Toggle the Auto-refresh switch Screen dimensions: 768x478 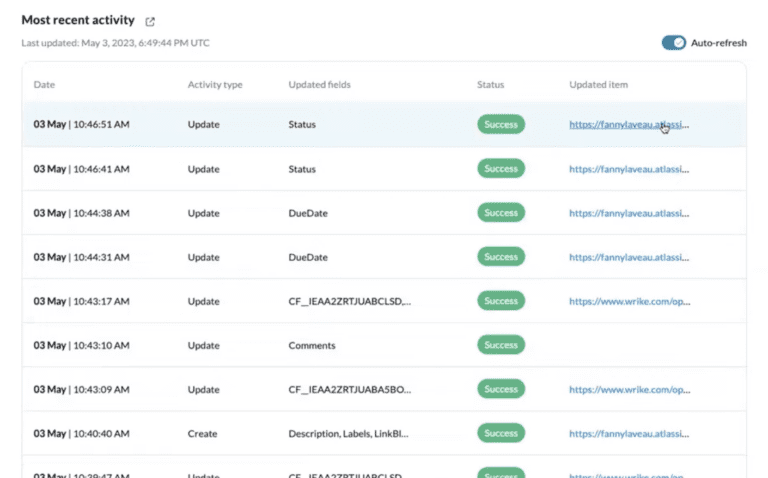click(673, 43)
